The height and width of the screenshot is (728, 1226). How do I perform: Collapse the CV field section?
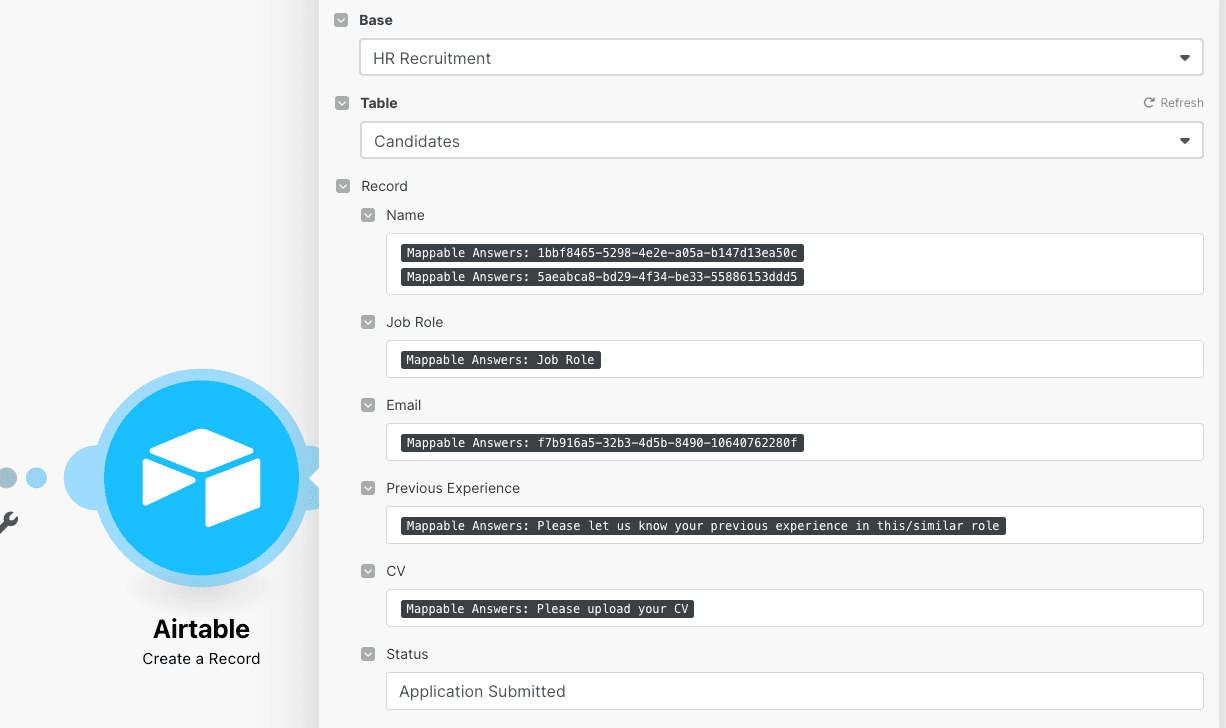click(x=367, y=570)
